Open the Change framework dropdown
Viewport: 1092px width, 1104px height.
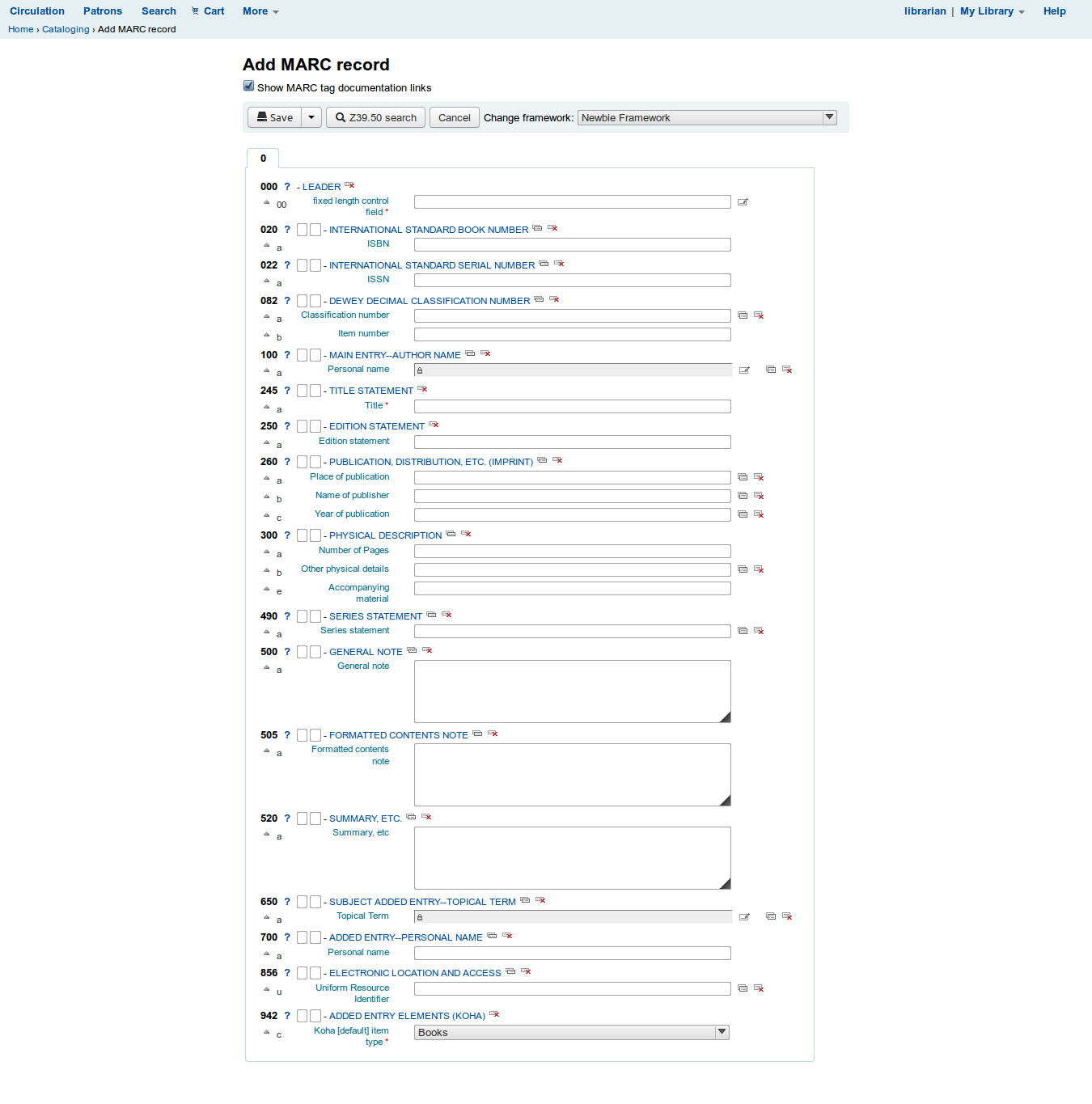click(707, 118)
